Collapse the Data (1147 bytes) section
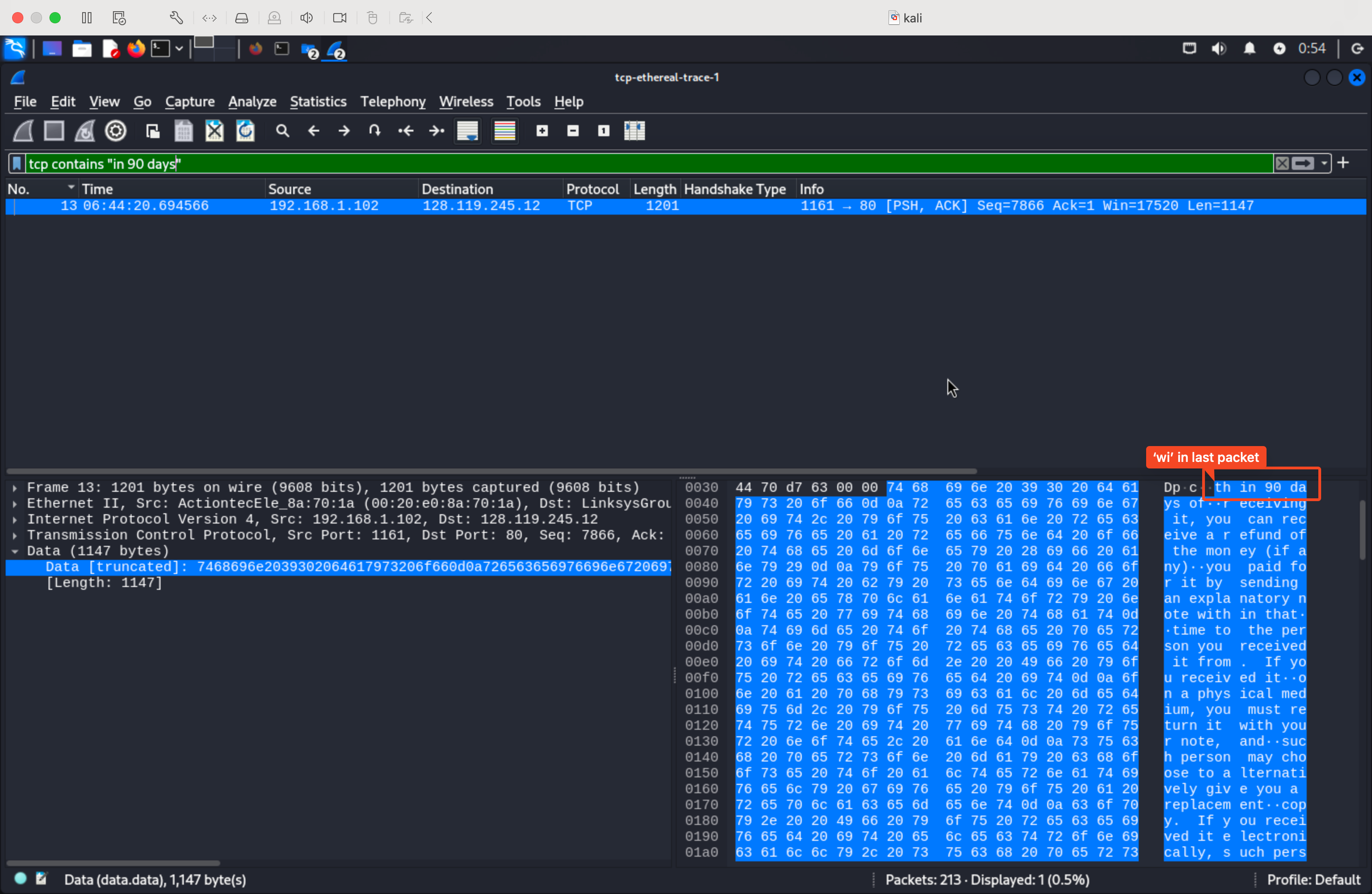The image size is (1372, 894). 14,551
